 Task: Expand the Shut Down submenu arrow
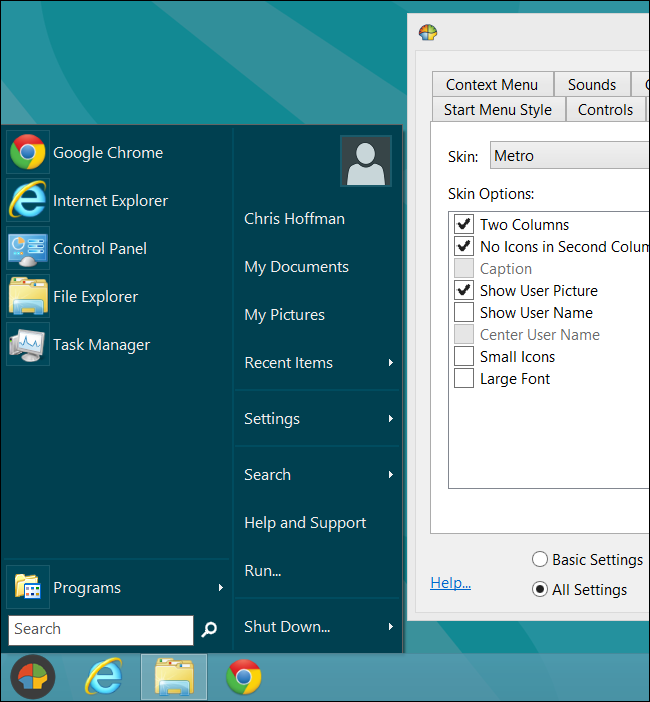tap(391, 626)
